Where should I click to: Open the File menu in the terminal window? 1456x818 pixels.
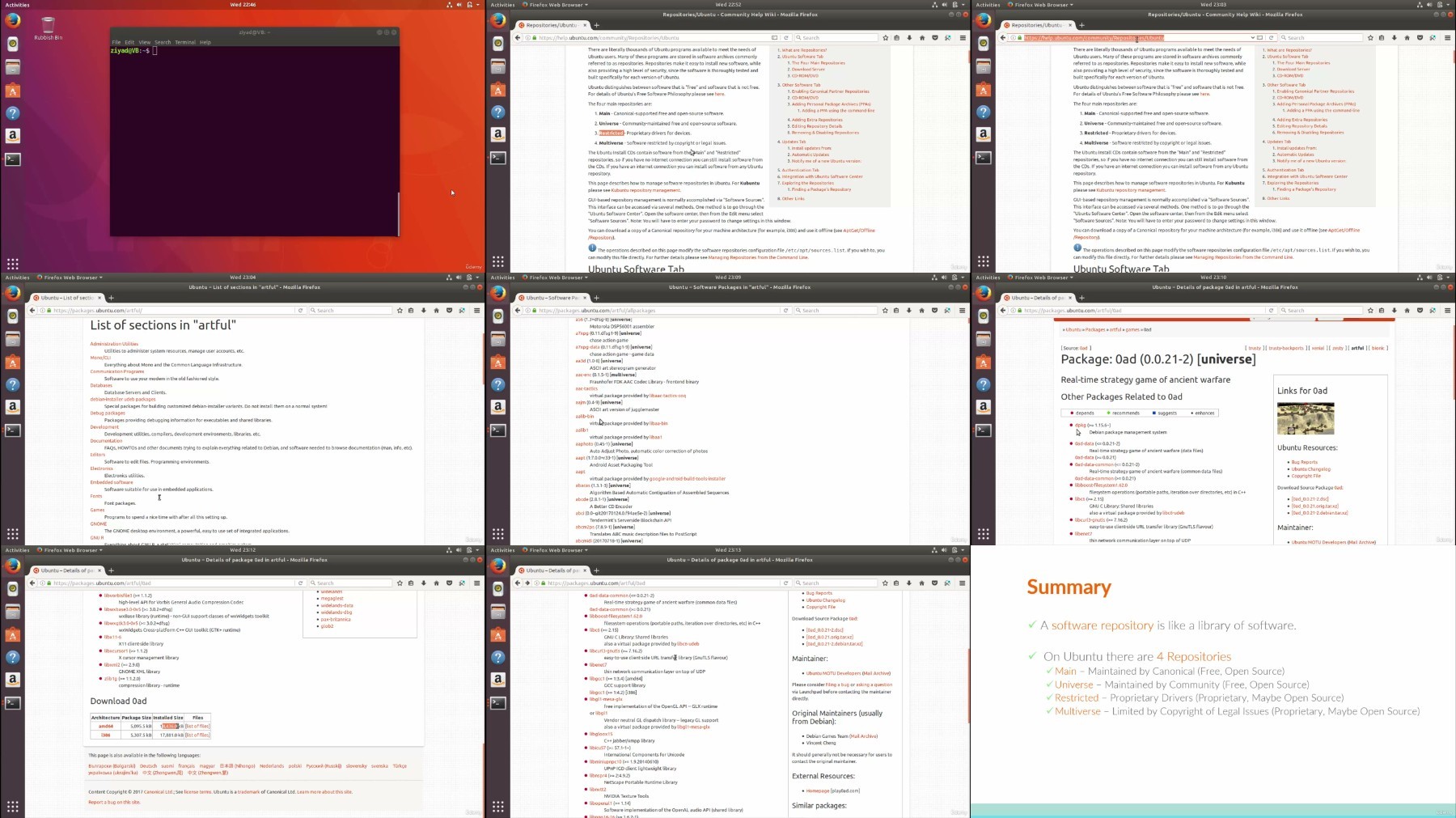(x=116, y=42)
